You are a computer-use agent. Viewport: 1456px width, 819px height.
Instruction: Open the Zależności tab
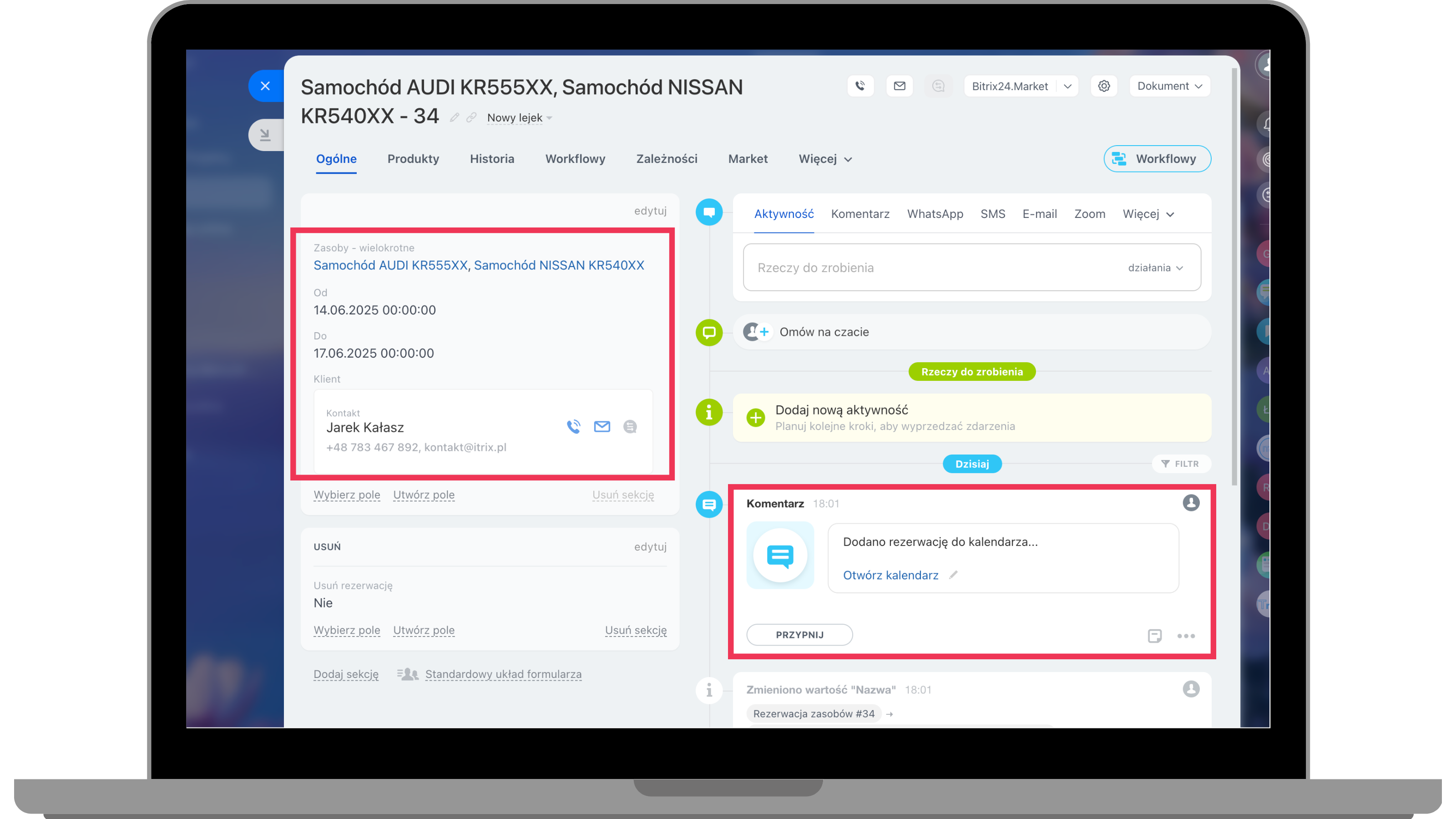[667, 159]
